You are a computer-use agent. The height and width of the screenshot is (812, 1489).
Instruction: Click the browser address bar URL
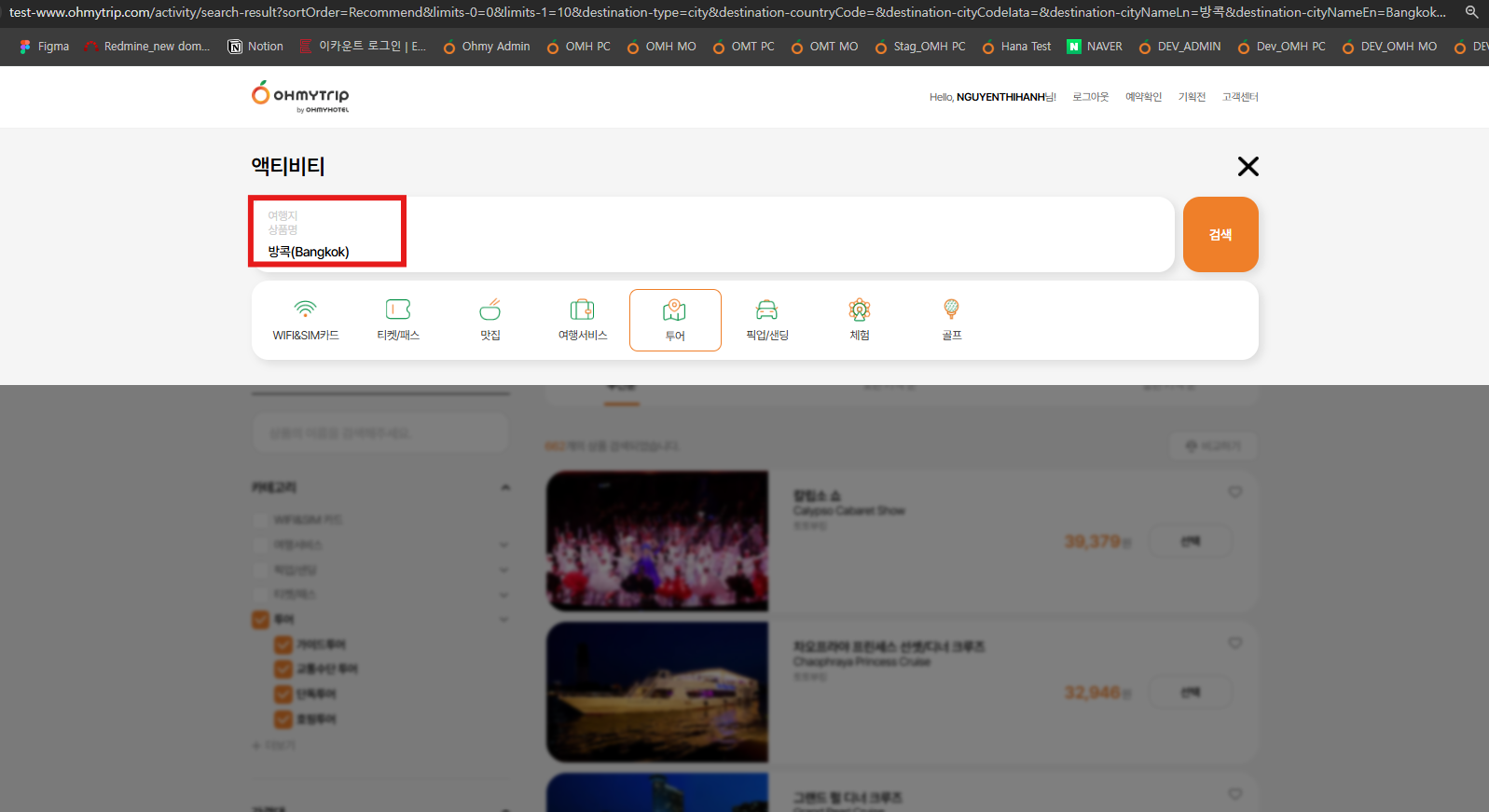727,12
